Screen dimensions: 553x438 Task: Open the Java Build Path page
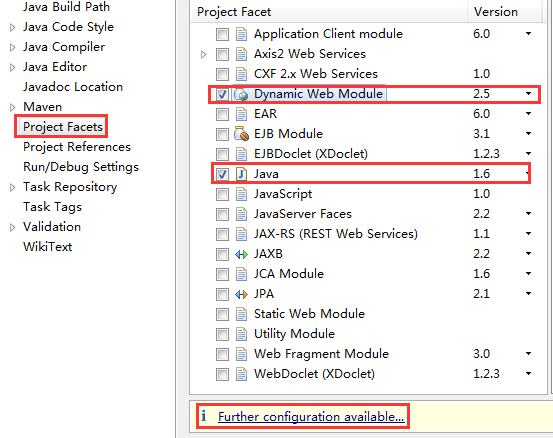[x=66, y=7]
